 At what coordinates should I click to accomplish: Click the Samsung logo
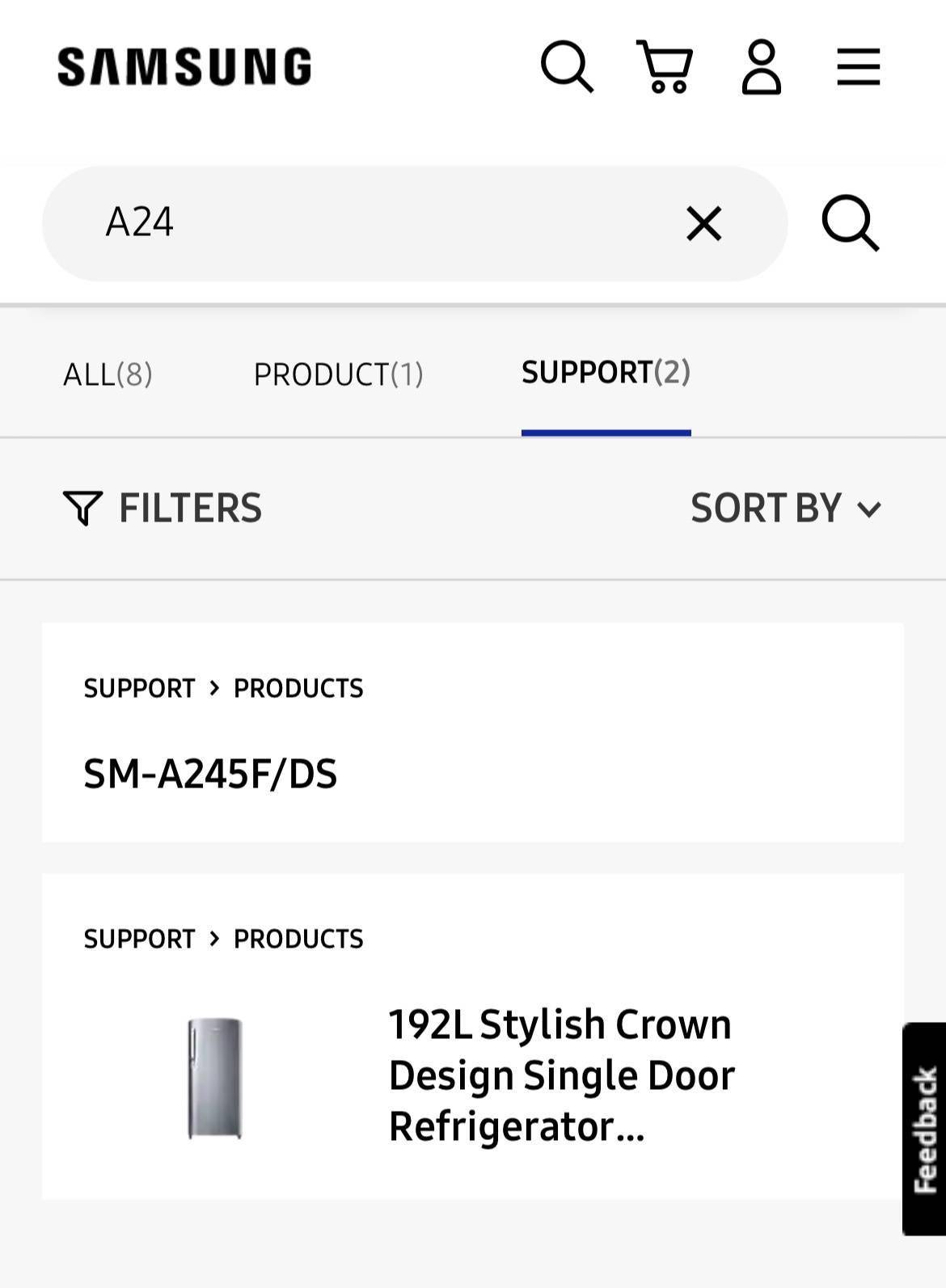[184, 66]
